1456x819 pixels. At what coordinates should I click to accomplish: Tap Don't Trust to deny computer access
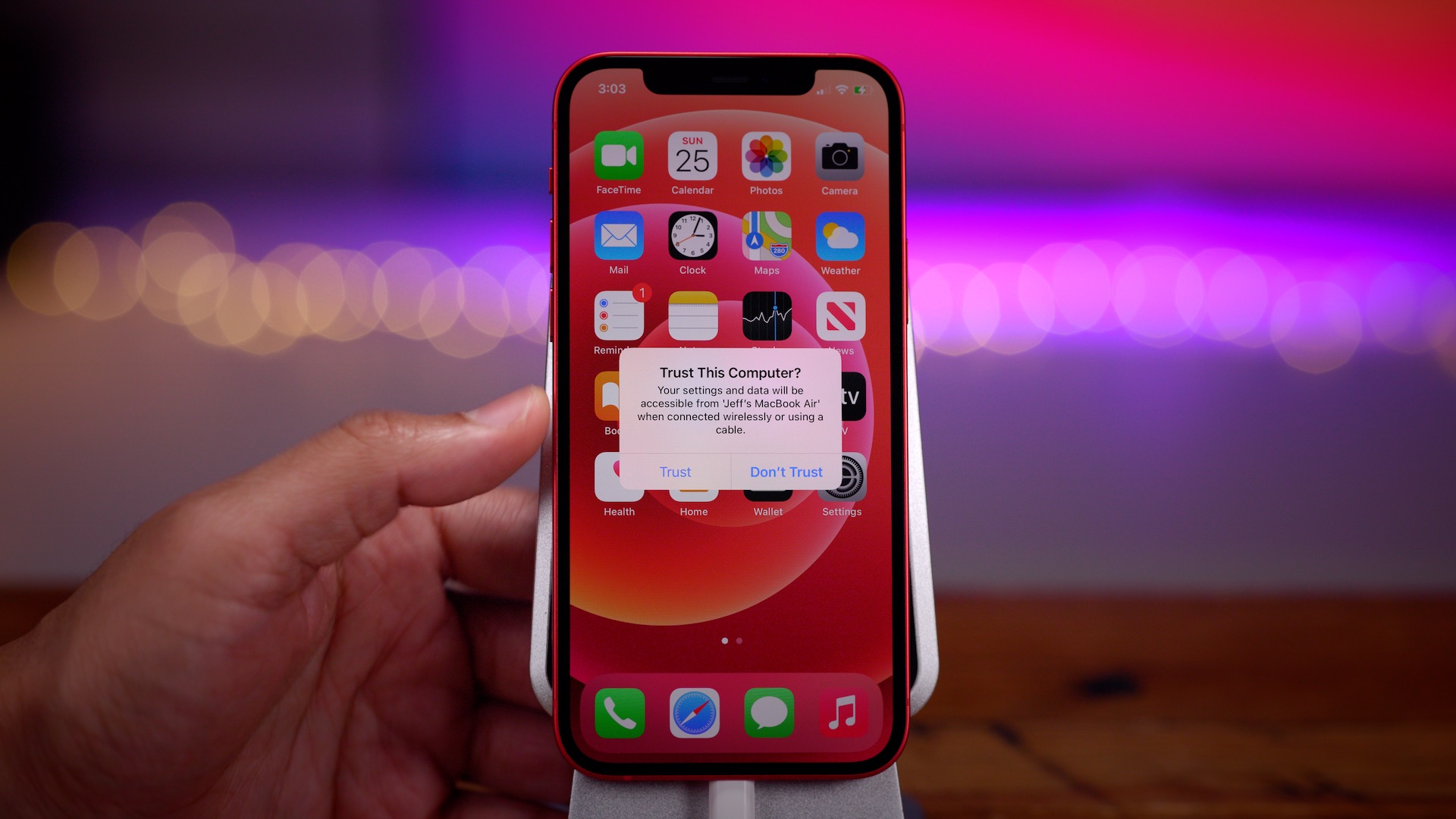786,471
